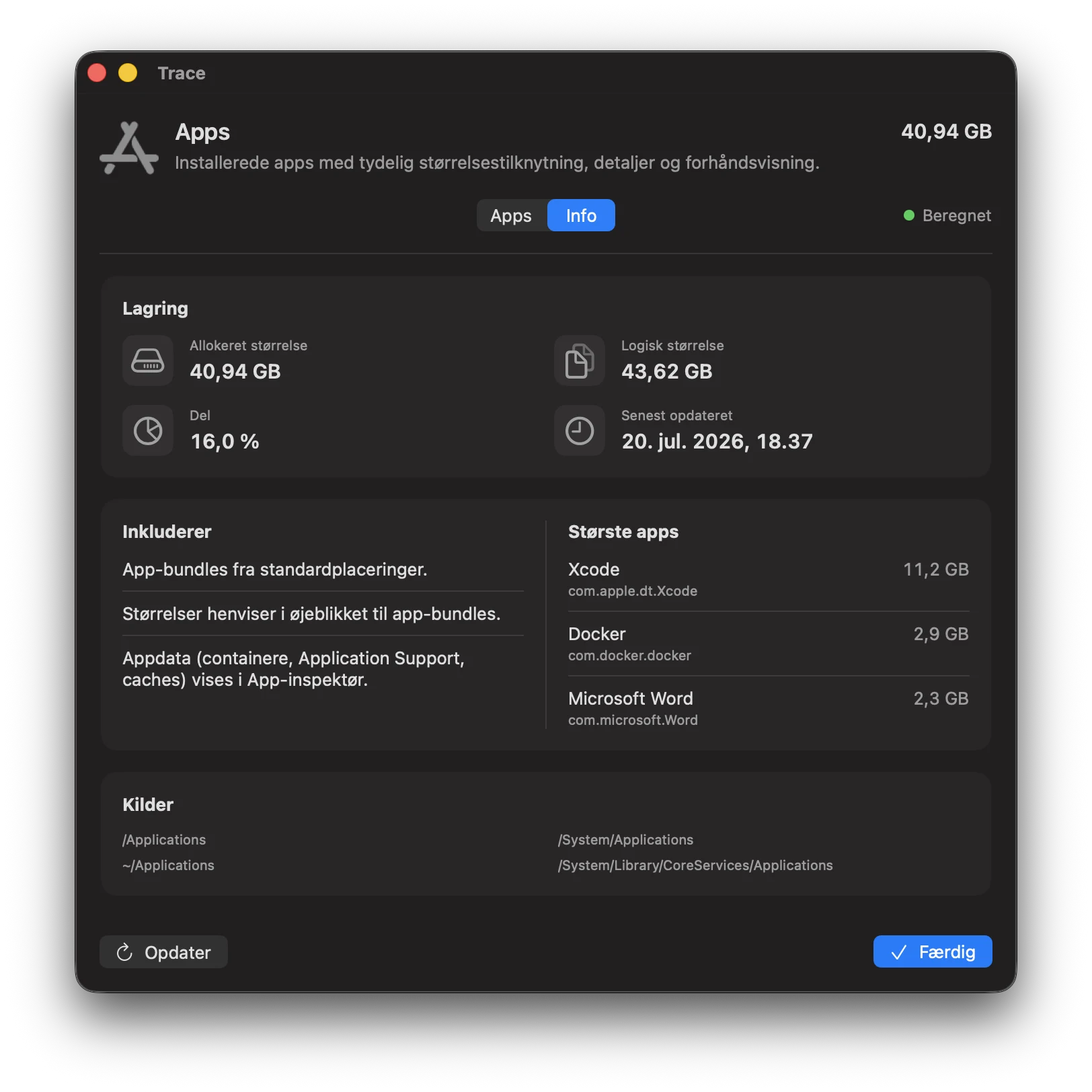Viewport: 1092px width, 1092px height.
Task: Click the 2,3 GB Word size
Action: click(941, 699)
